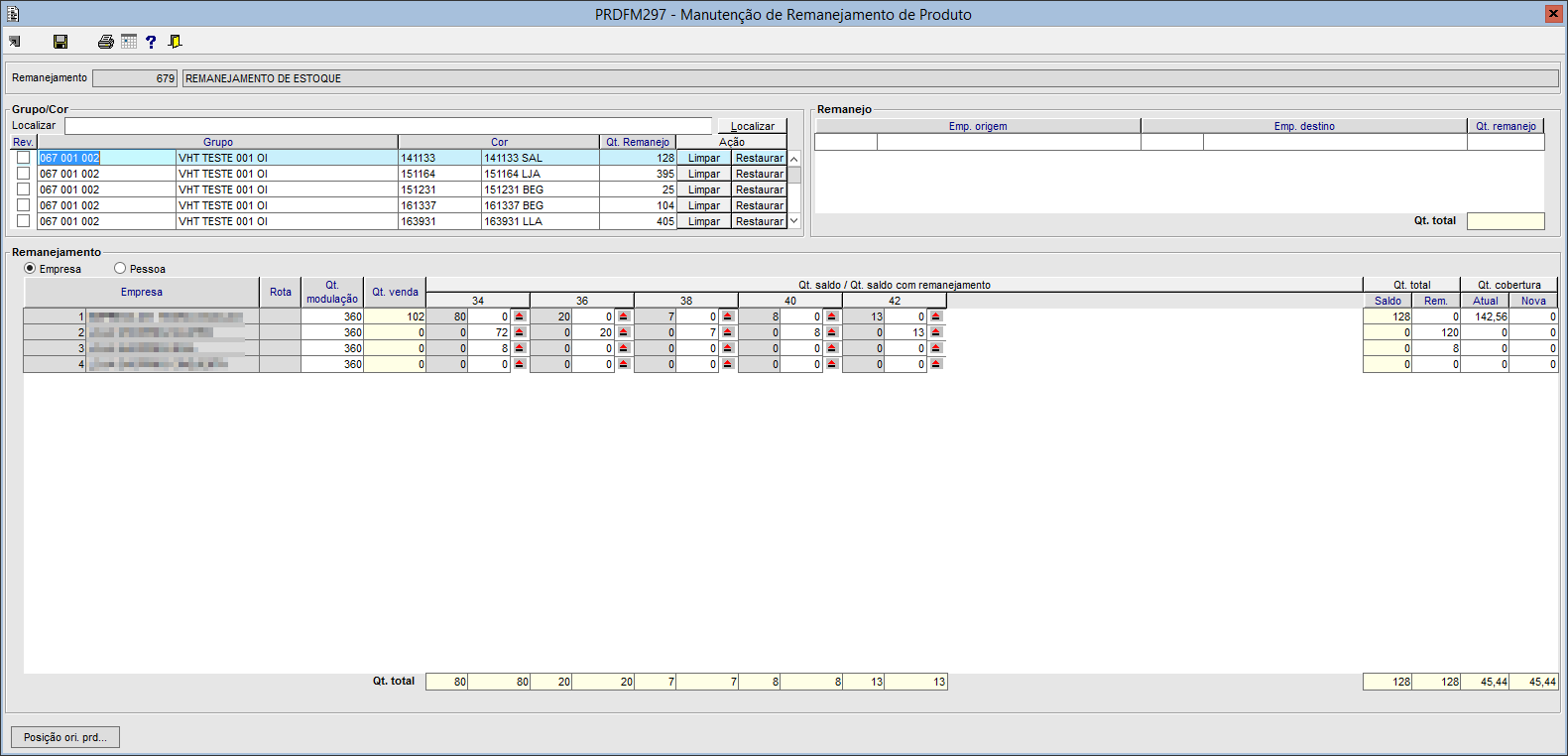
Task: Click red arrow icon for size 38, row 3
Action: (727, 348)
